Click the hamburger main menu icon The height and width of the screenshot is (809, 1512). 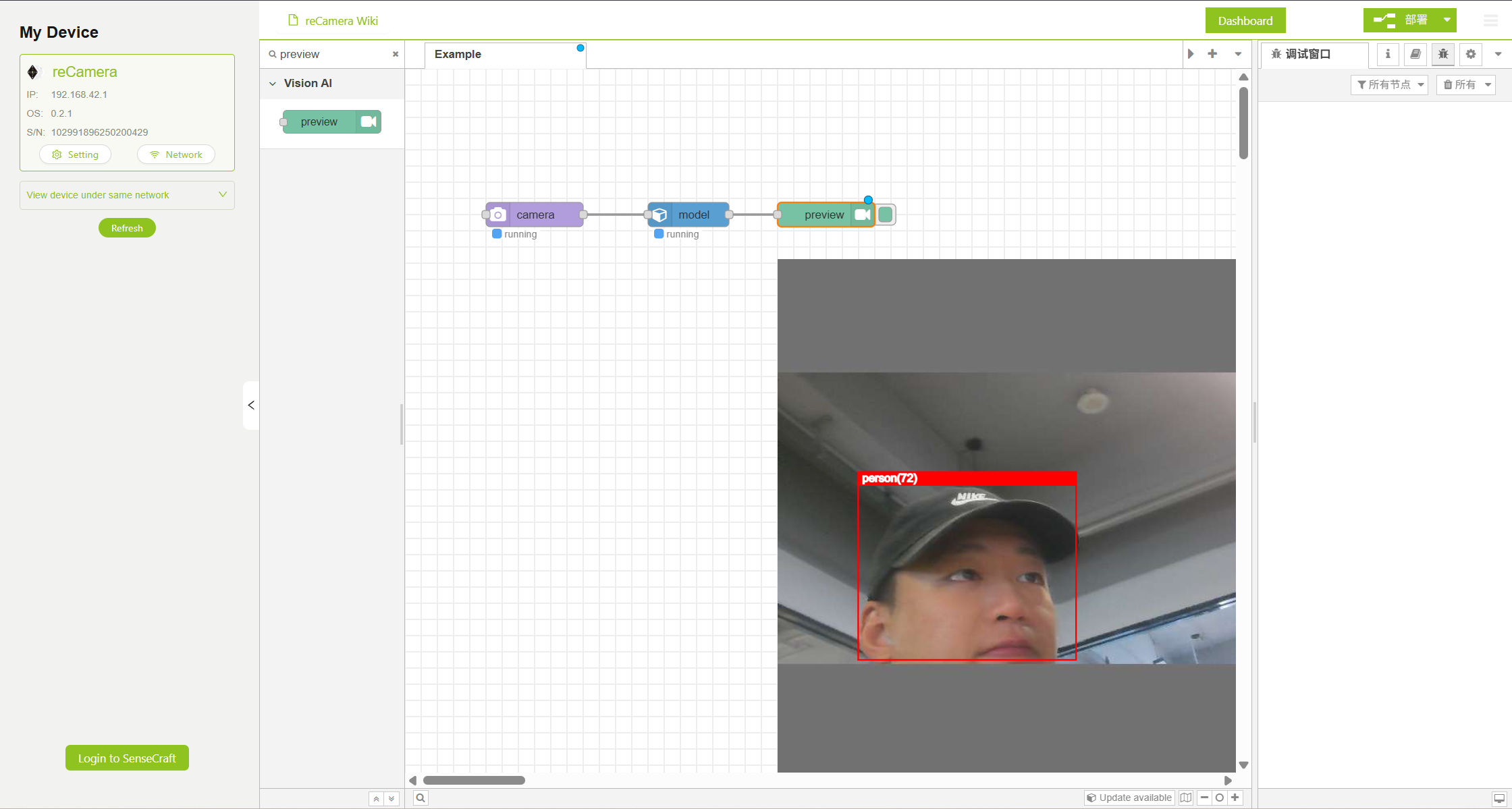click(1490, 21)
